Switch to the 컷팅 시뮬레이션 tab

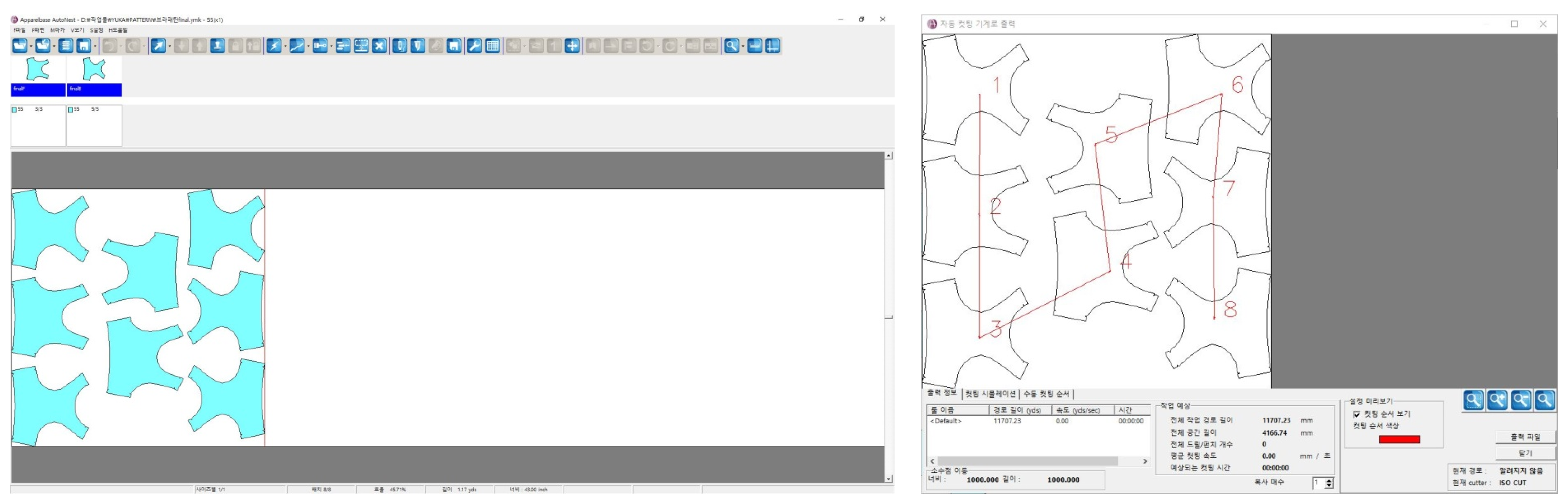pyautogui.click(x=990, y=394)
